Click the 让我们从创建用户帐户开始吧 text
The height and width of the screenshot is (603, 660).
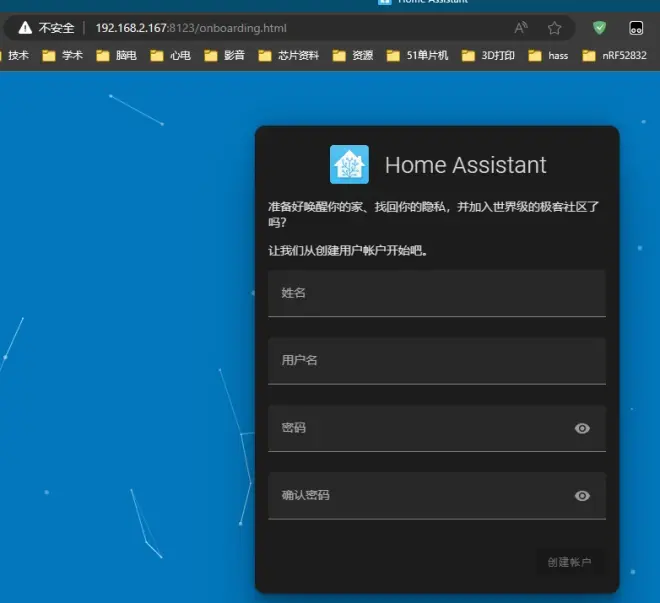click(x=348, y=251)
